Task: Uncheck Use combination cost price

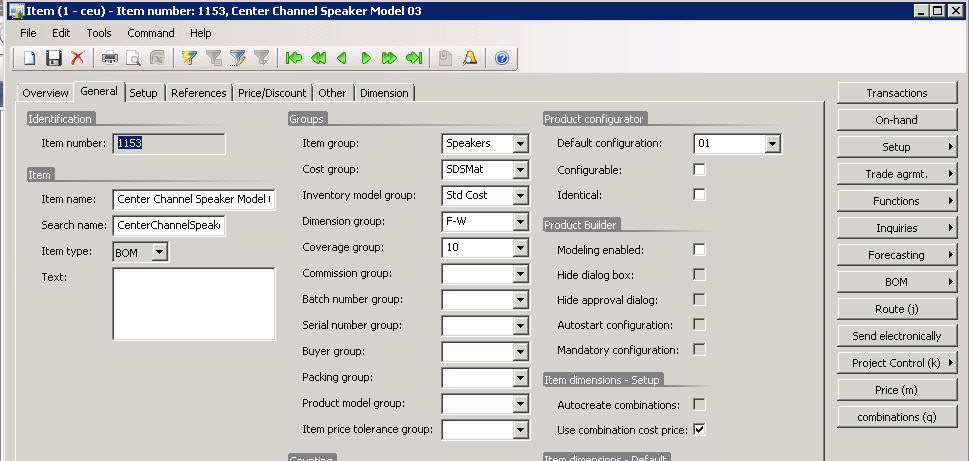Action: 699,430
